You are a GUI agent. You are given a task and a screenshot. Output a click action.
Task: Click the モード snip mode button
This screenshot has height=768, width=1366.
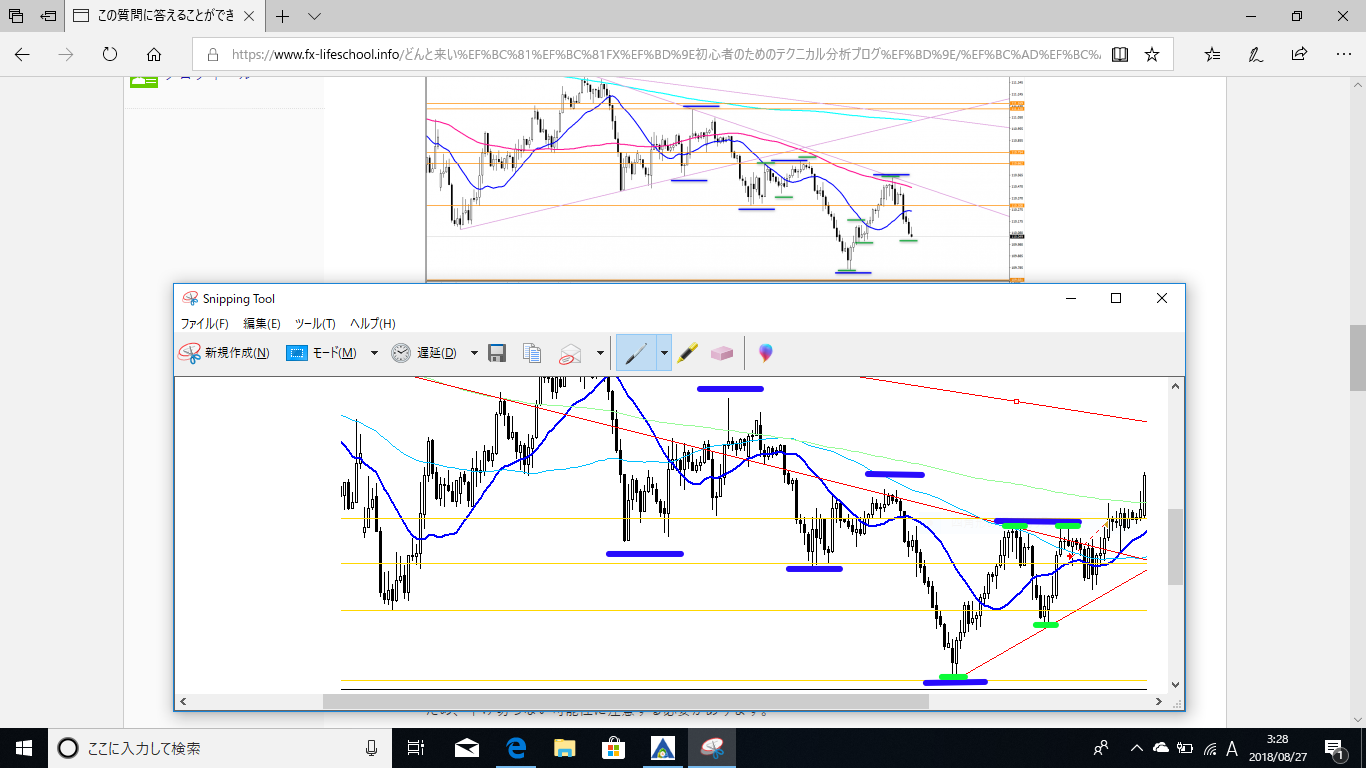pyautogui.click(x=321, y=353)
